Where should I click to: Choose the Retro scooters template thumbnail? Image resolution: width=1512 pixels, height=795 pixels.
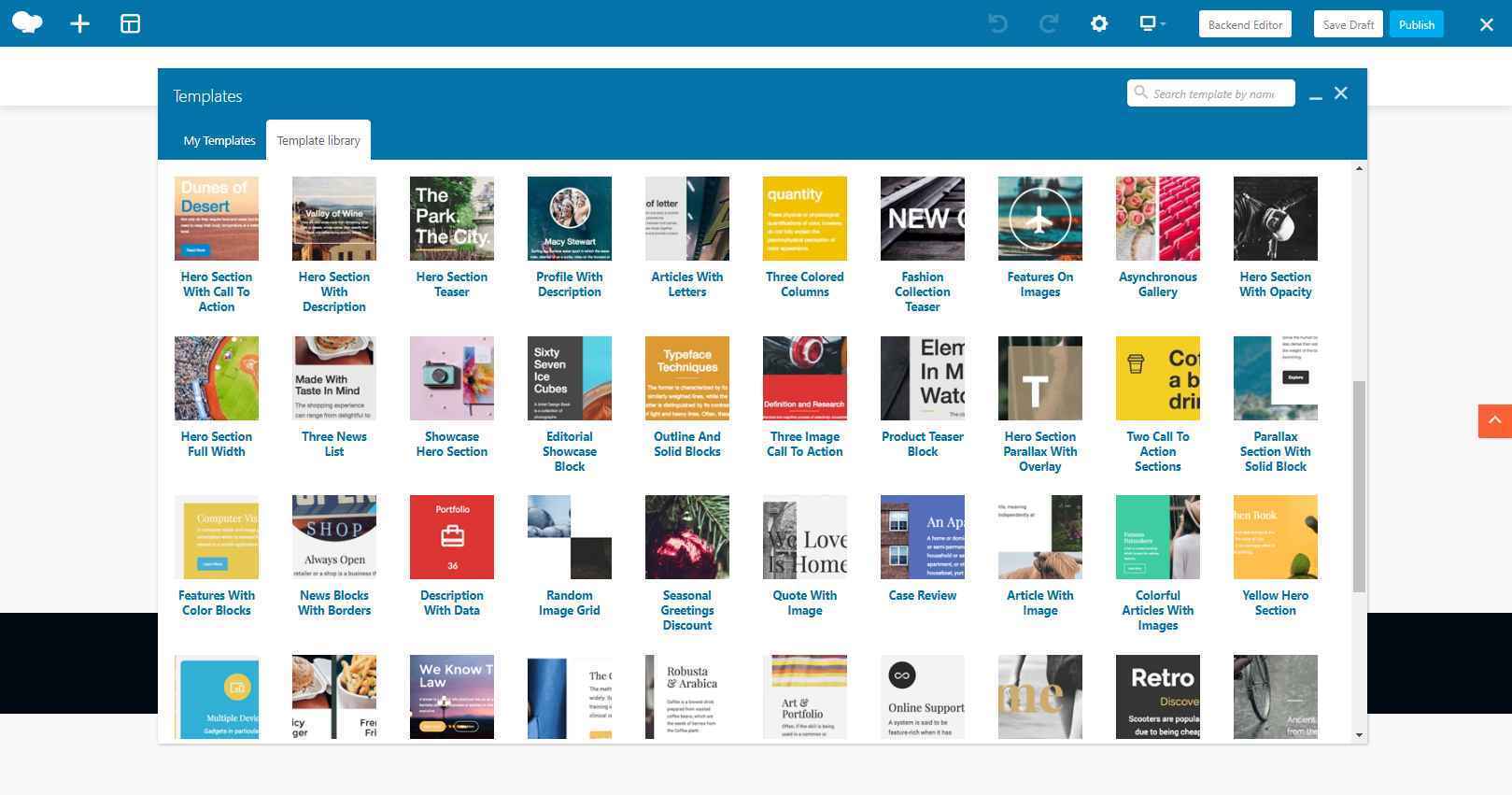(1158, 697)
